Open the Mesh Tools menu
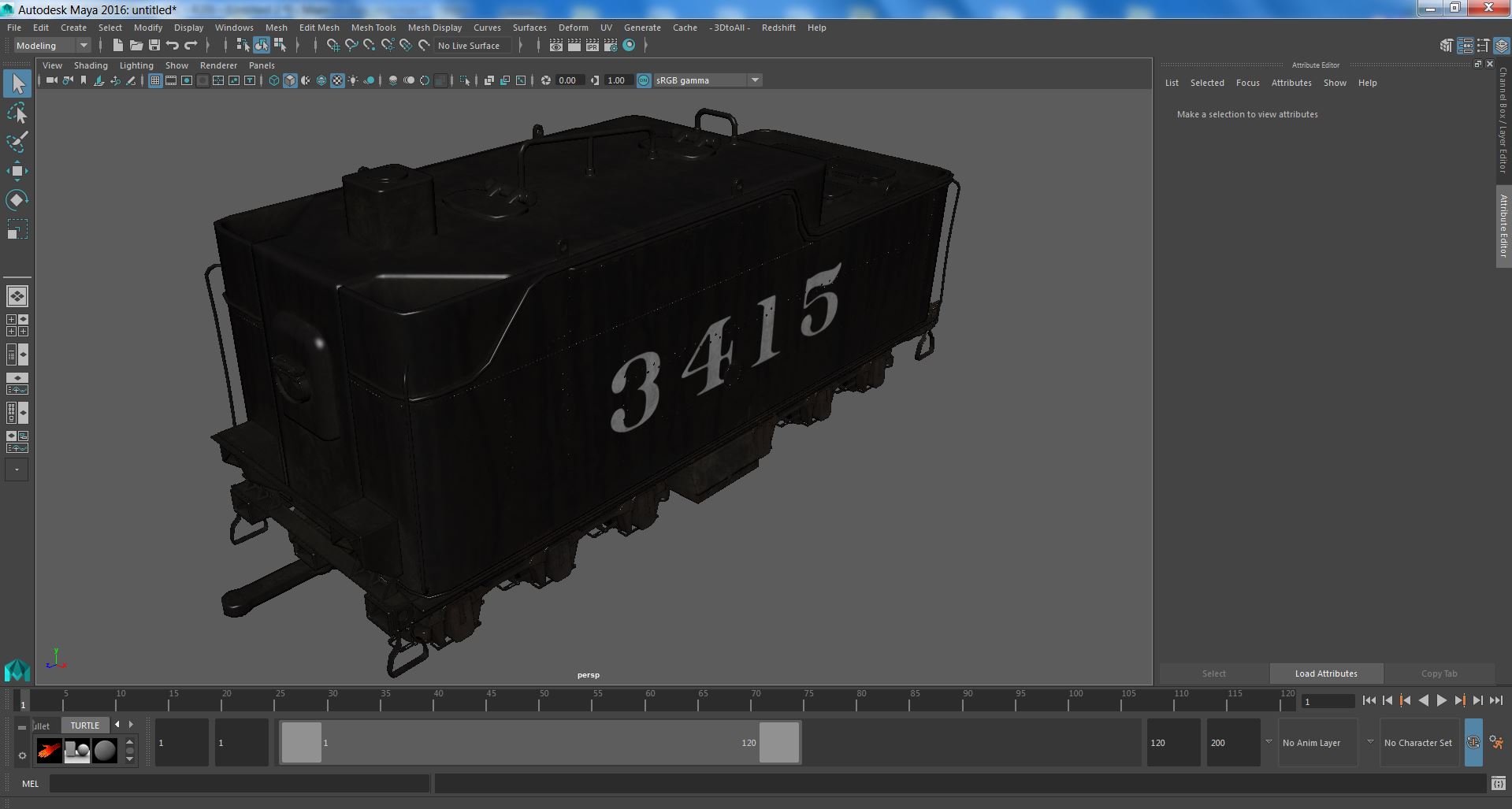1512x809 pixels. [373, 28]
